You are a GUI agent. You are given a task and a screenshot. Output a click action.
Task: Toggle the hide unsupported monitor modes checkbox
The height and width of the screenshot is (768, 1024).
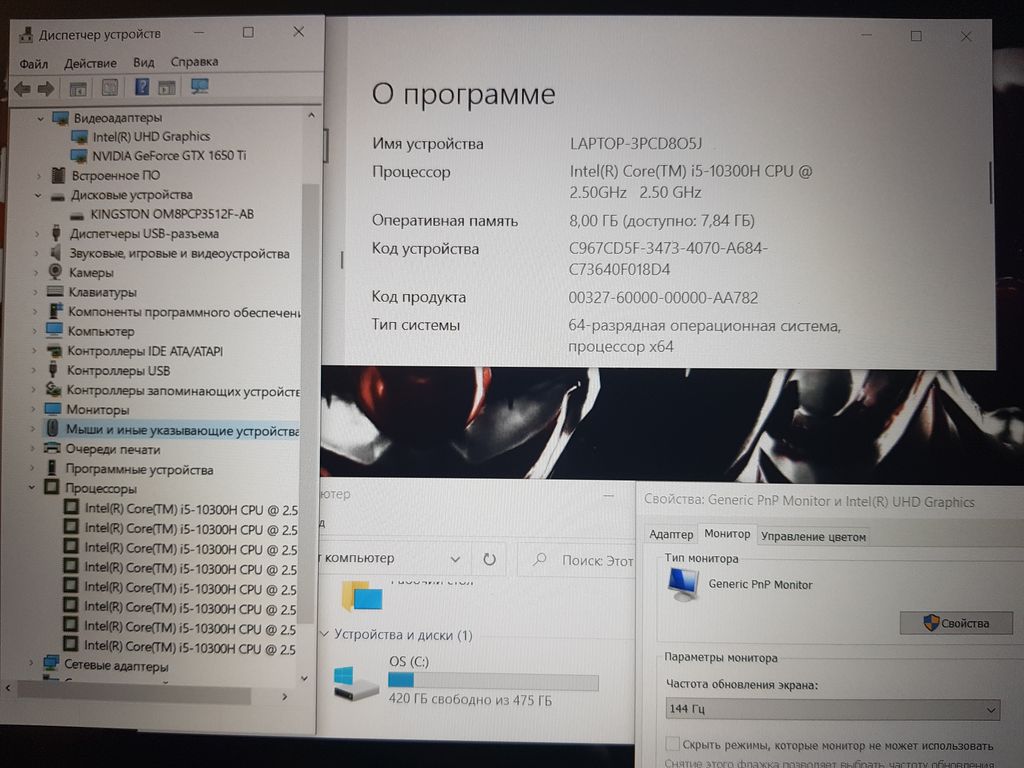click(x=673, y=745)
